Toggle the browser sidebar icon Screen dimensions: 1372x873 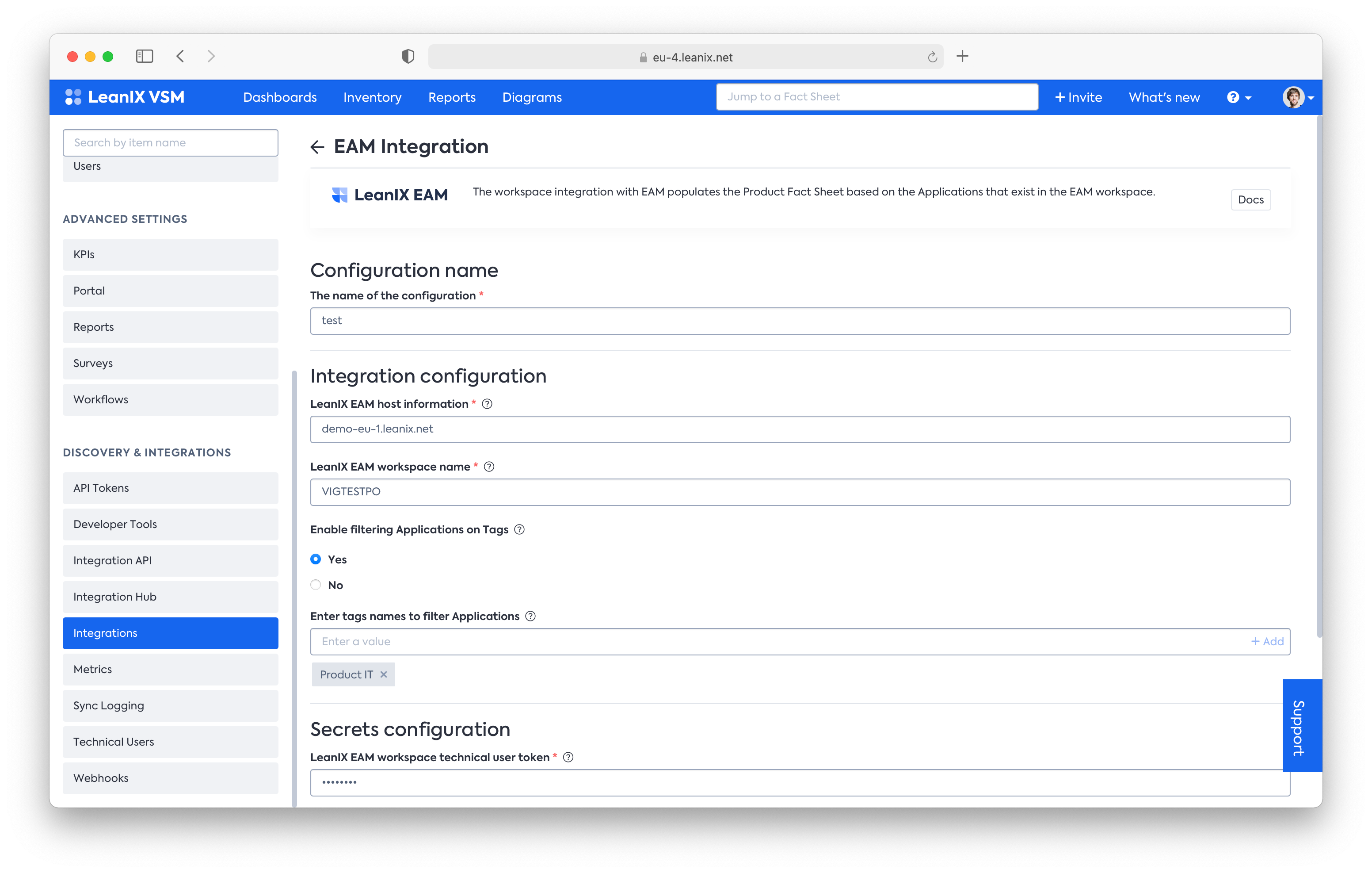pyautogui.click(x=144, y=56)
